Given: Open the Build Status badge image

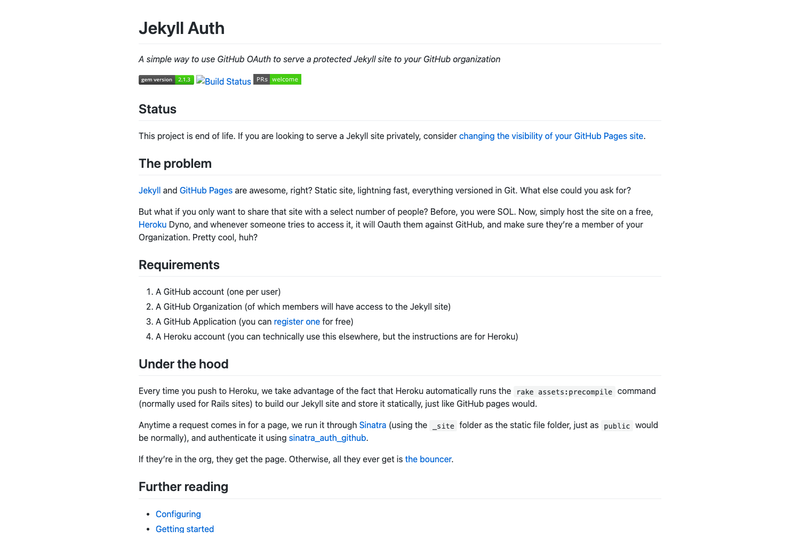Looking at the screenshot, I should [x=223, y=81].
